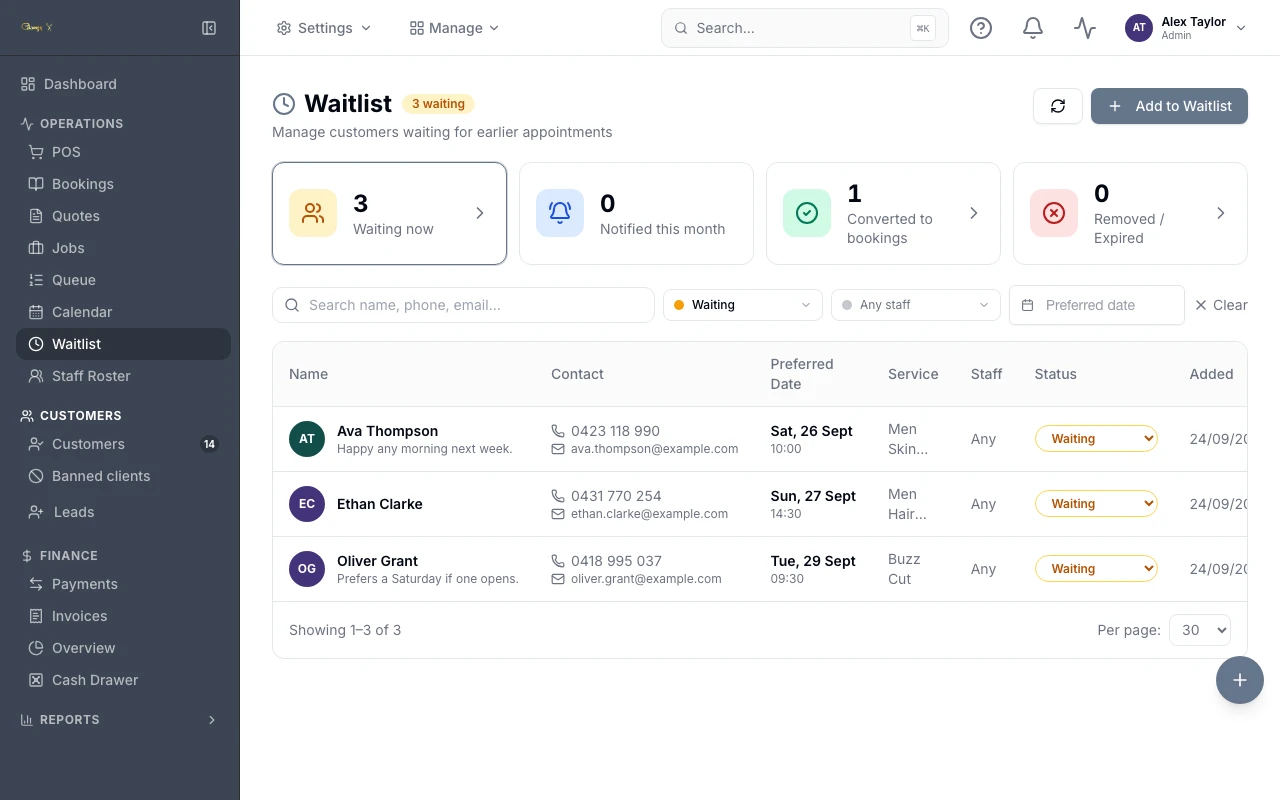Expand the Reports sidebar section
Viewport: 1280px width, 800px height.
click(x=120, y=720)
